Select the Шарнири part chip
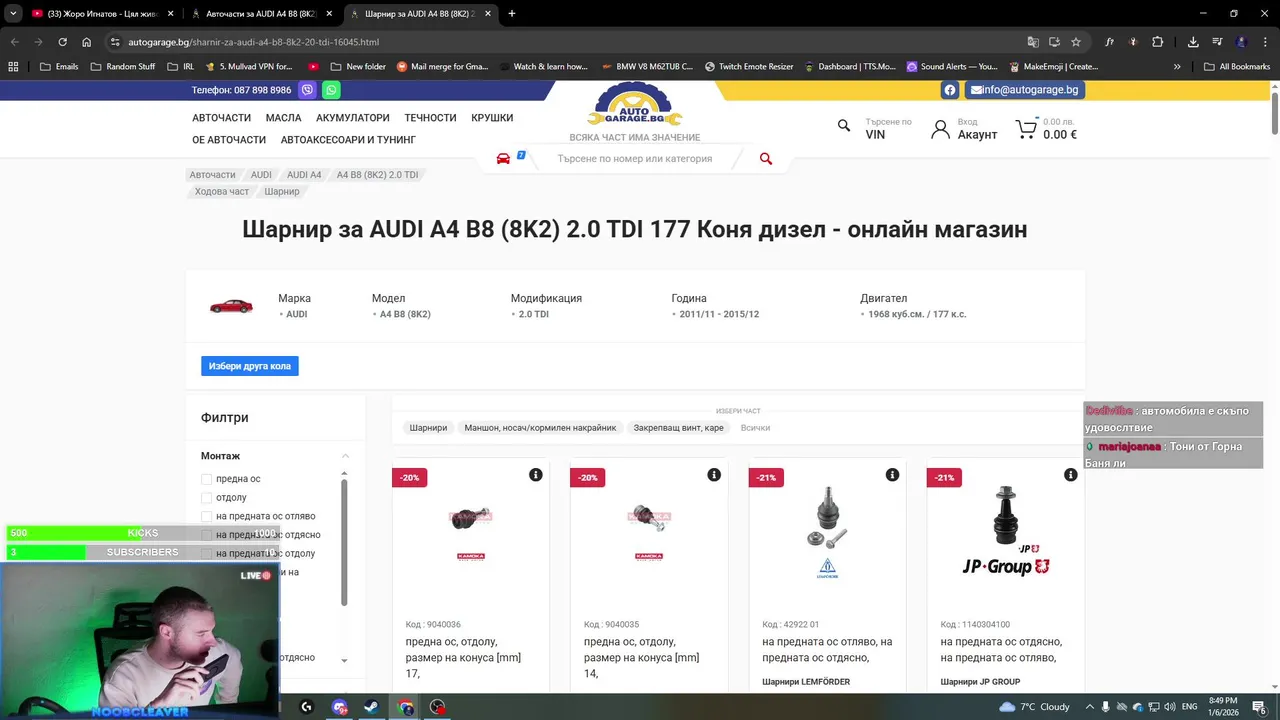The height and width of the screenshot is (720, 1280). click(x=428, y=428)
